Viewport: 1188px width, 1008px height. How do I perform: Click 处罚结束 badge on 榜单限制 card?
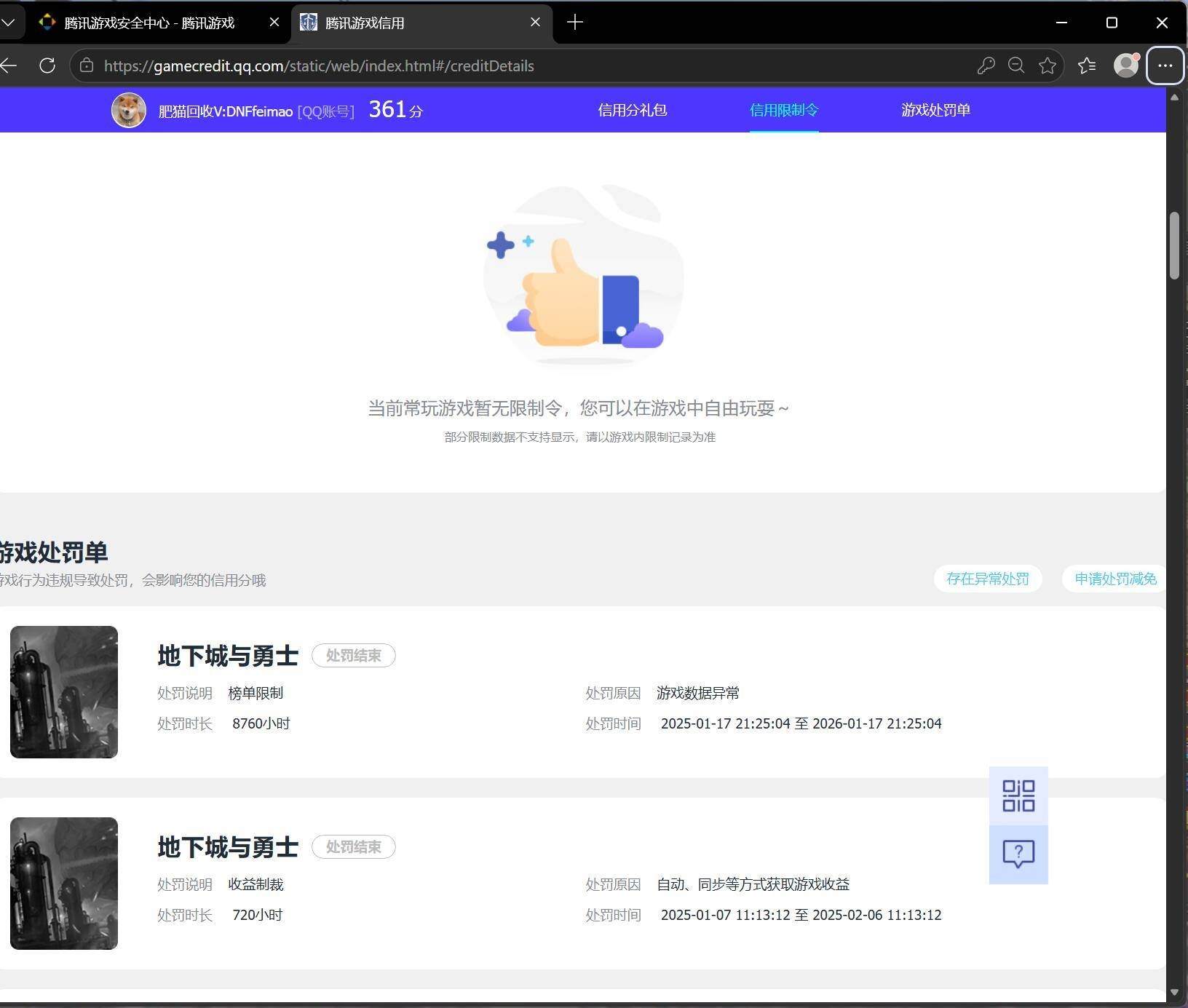tap(354, 655)
